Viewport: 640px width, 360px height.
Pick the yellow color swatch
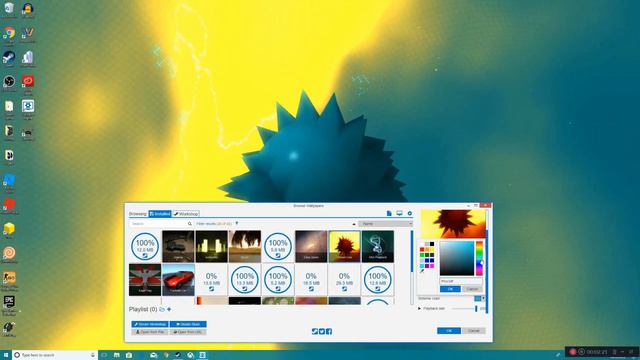point(432,249)
